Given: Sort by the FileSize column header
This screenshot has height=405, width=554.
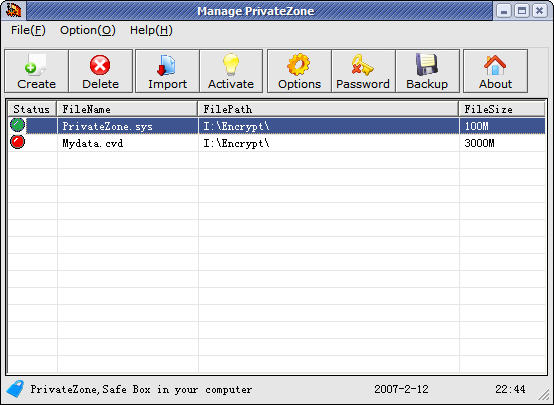Looking at the screenshot, I should pyautogui.click(x=502, y=109).
